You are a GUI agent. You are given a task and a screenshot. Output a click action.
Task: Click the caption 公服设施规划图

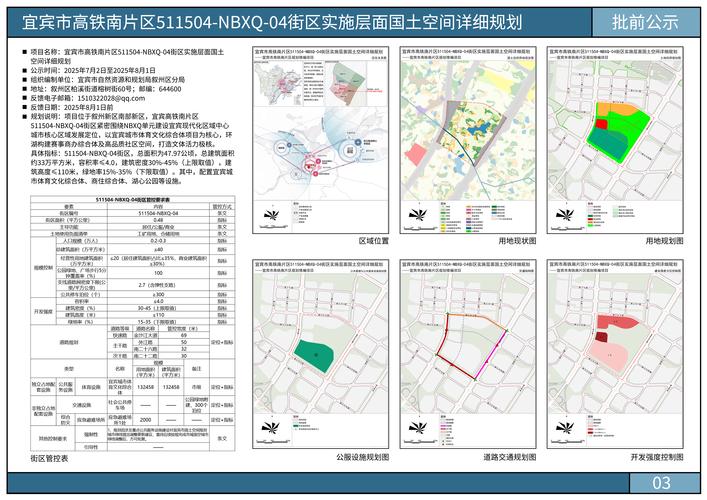pos(363,457)
